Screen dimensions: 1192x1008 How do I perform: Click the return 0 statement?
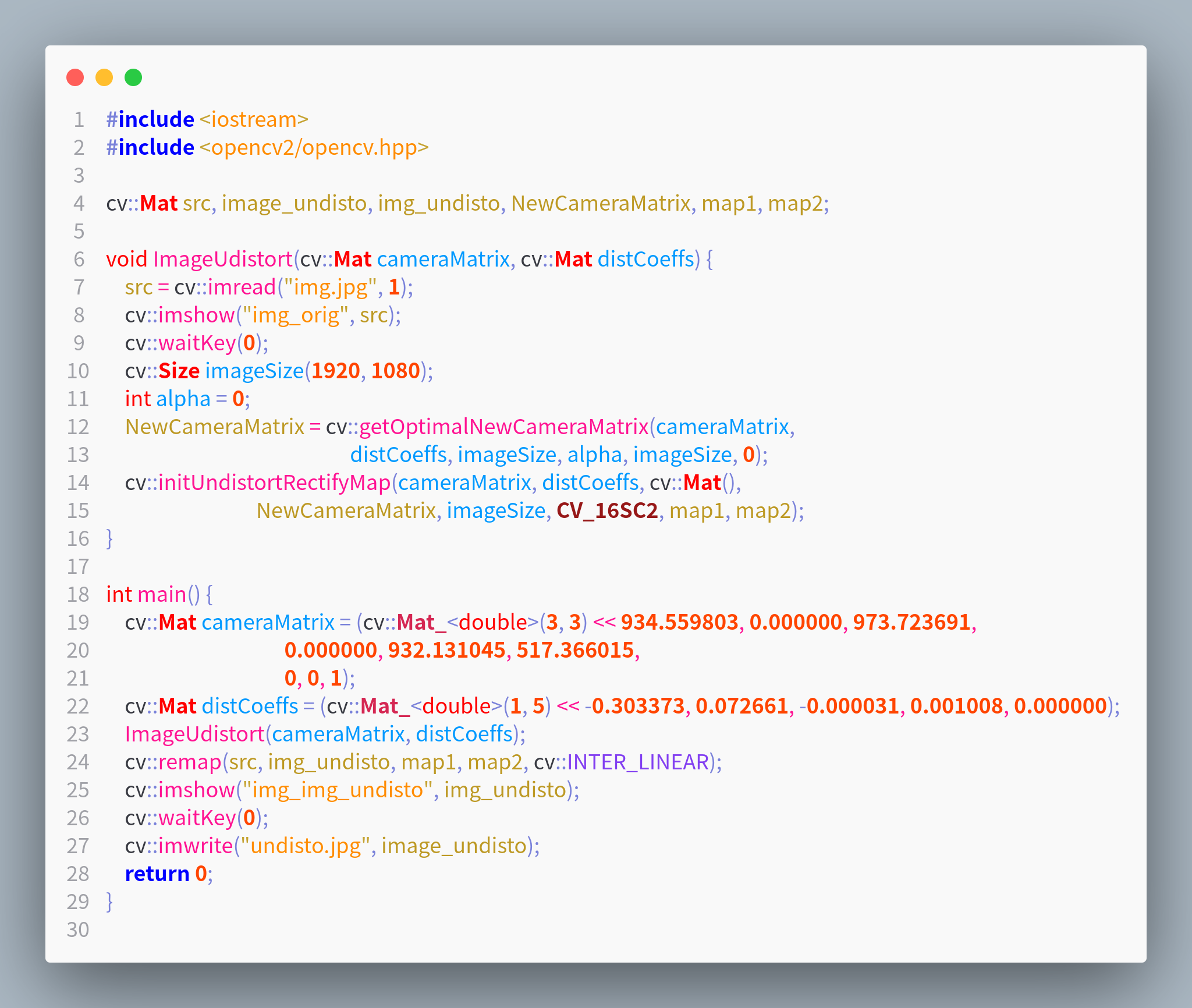click(166, 874)
